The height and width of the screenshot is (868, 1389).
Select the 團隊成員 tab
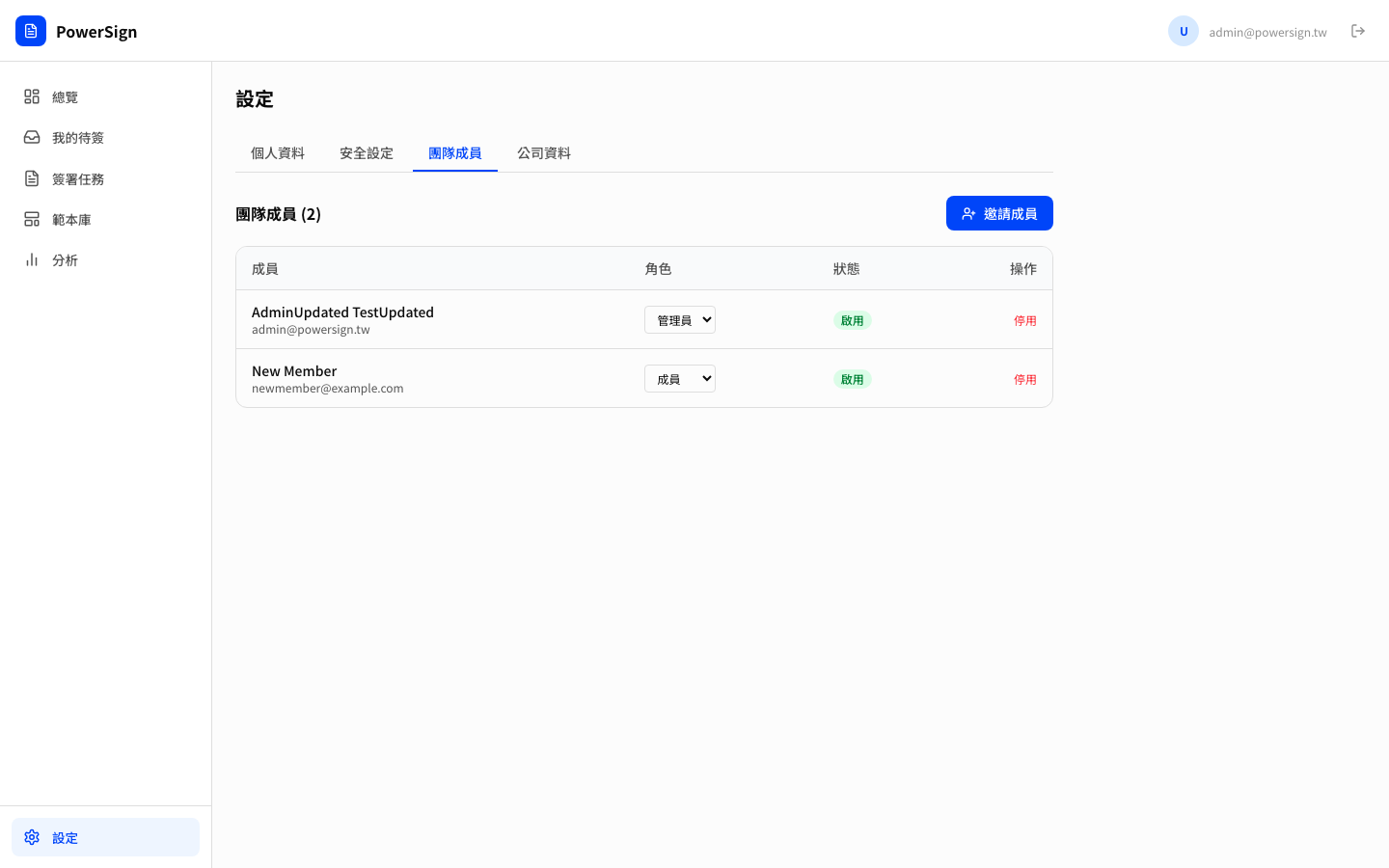(x=455, y=153)
